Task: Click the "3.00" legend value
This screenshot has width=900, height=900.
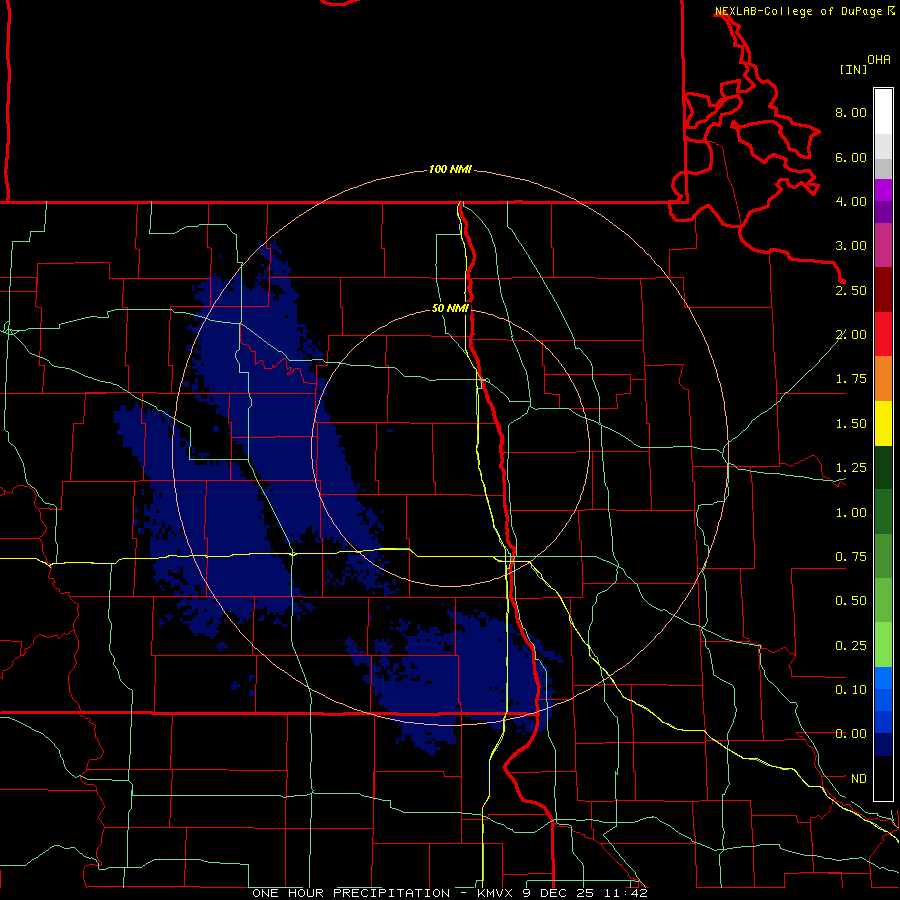Action: tap(851, 246)
